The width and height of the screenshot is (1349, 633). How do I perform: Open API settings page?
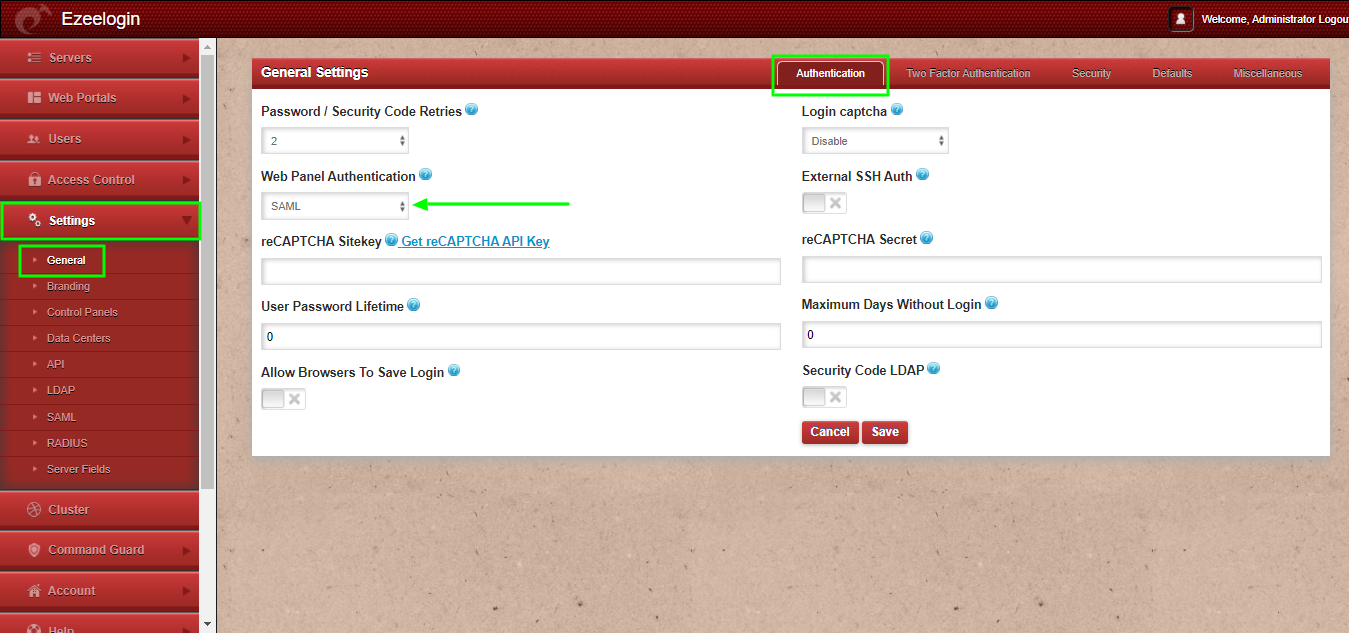click(x=55, y=364)
